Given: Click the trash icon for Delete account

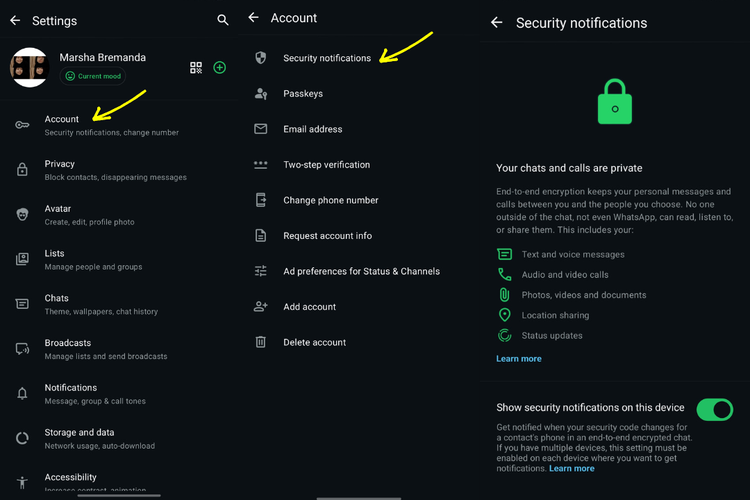Looking at the screenshot, I should 261,342.
